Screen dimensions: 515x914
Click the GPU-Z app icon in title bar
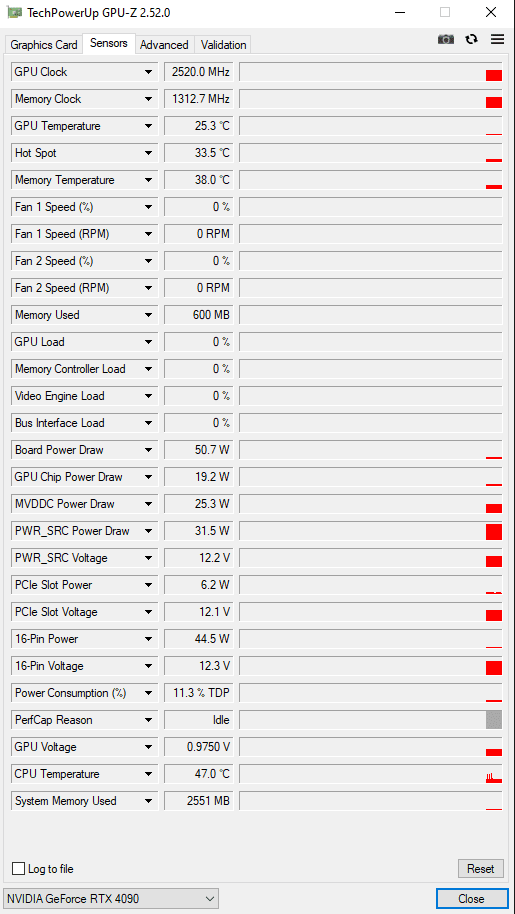coord(14,12)
